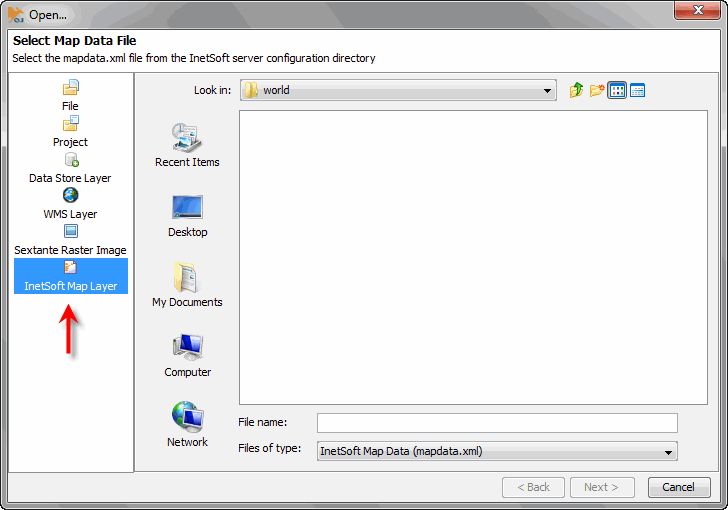Expand the Look in folder dropdown
Viewport: 728px width, 510px height.
pos(398,90)
